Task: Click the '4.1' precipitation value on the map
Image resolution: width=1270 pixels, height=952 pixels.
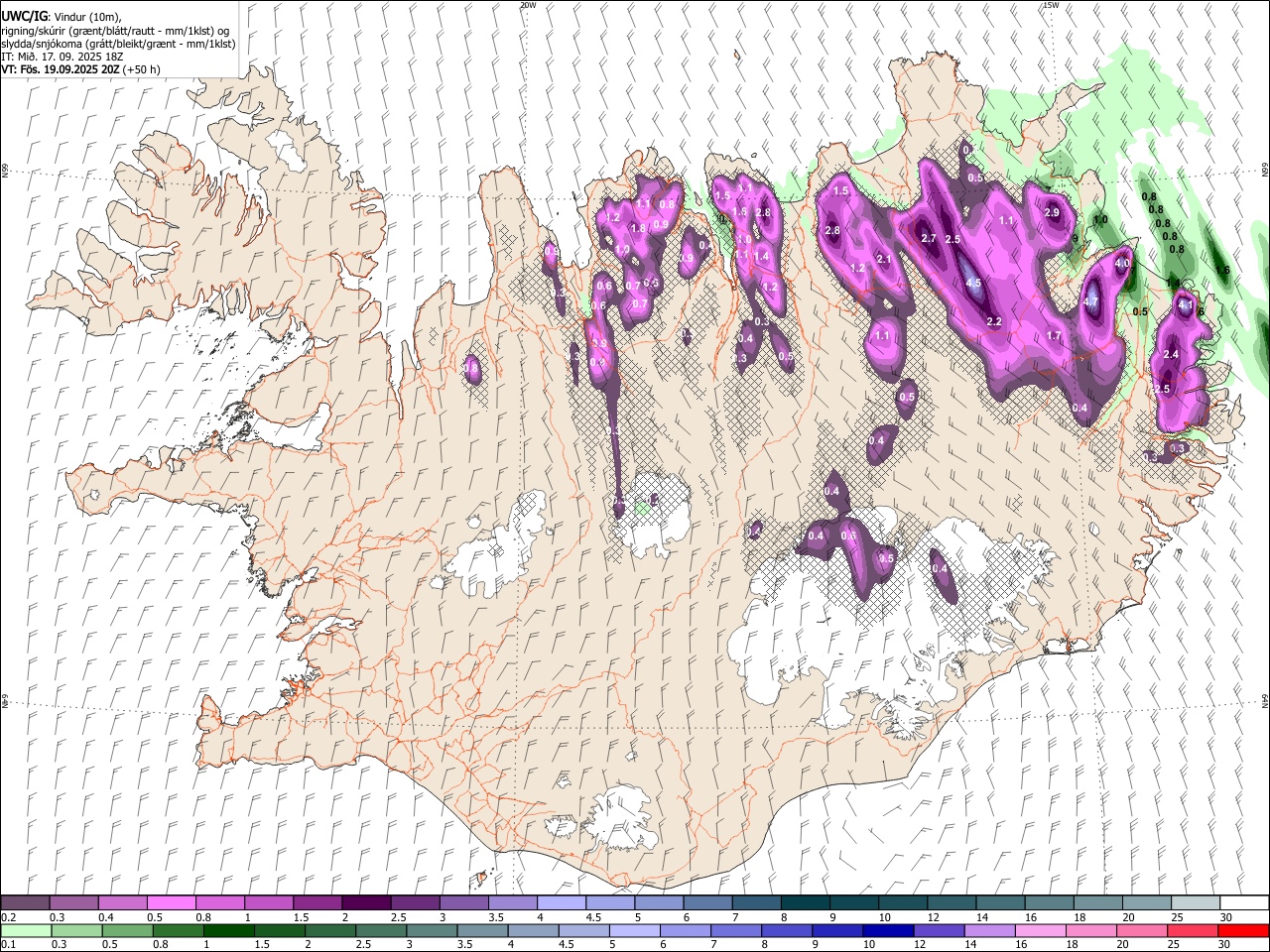Action: [x=1185, y=306]
